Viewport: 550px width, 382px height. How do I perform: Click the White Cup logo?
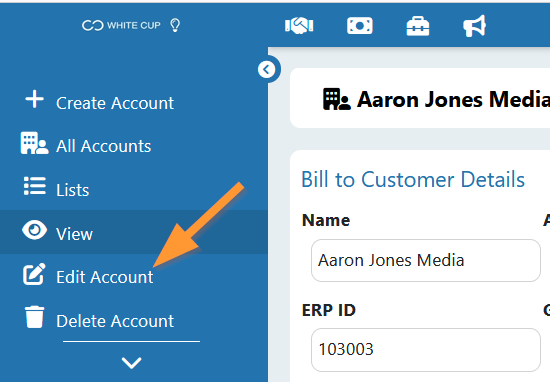pyautogui.click(x=121, y=25)
